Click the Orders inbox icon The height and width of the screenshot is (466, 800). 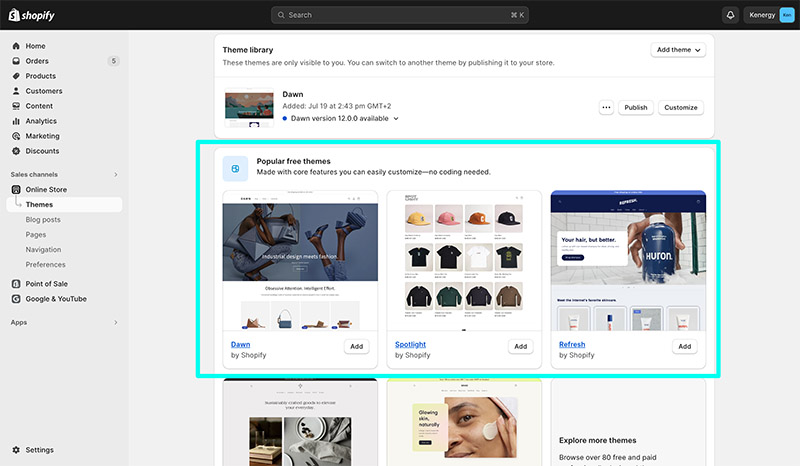click(16, 61)
